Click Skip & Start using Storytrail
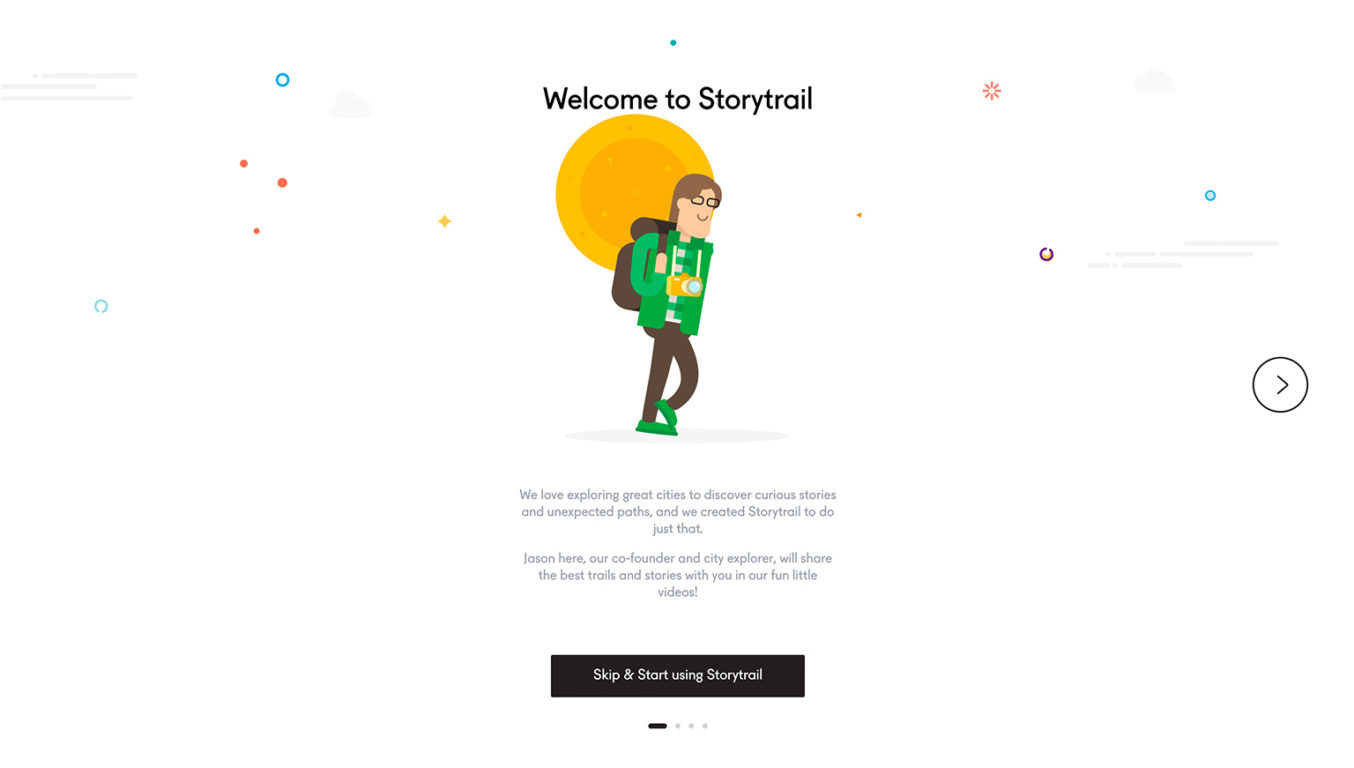Image resolution: width=1354 pixels, height=768 pixels. pos(677,675)
